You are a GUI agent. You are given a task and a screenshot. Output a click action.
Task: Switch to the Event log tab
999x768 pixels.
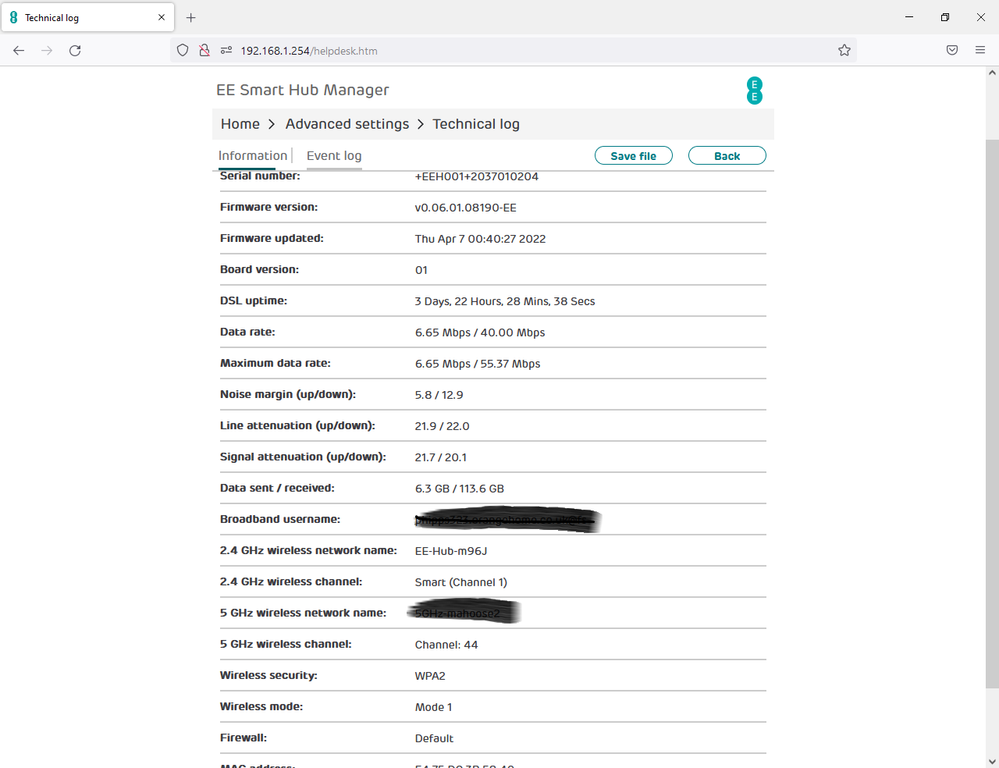[334, 156]
